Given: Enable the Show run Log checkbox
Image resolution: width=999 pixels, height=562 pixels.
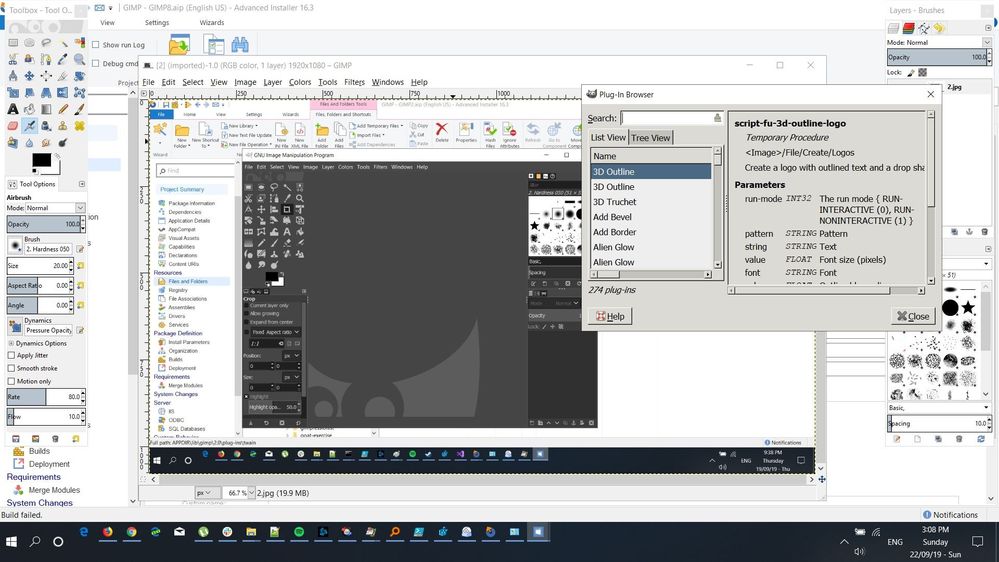Looking at the screenshot, I should (96, 45).
